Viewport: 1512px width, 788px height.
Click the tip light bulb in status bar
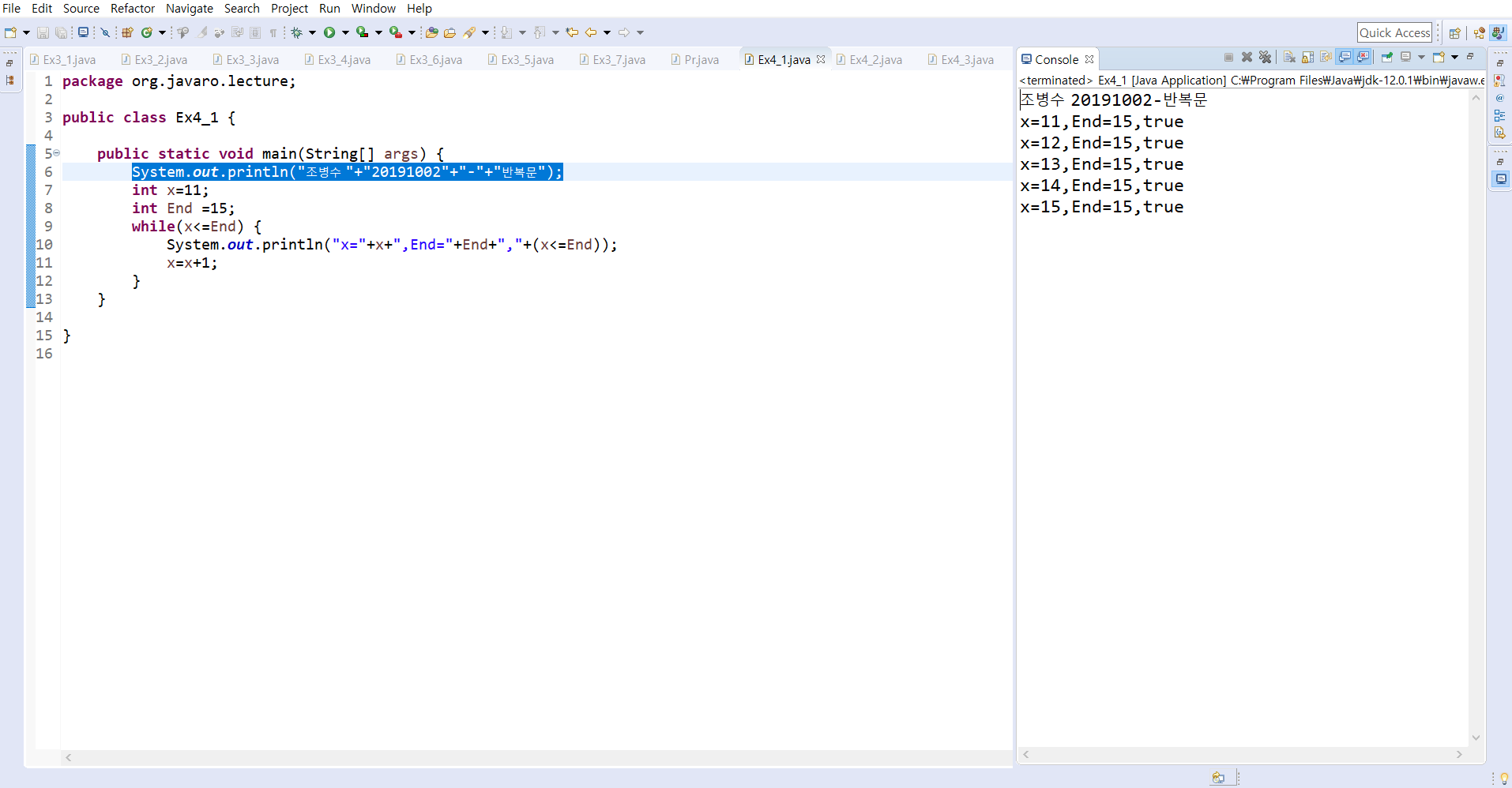pyautogui.click(x=1504, y=779)
